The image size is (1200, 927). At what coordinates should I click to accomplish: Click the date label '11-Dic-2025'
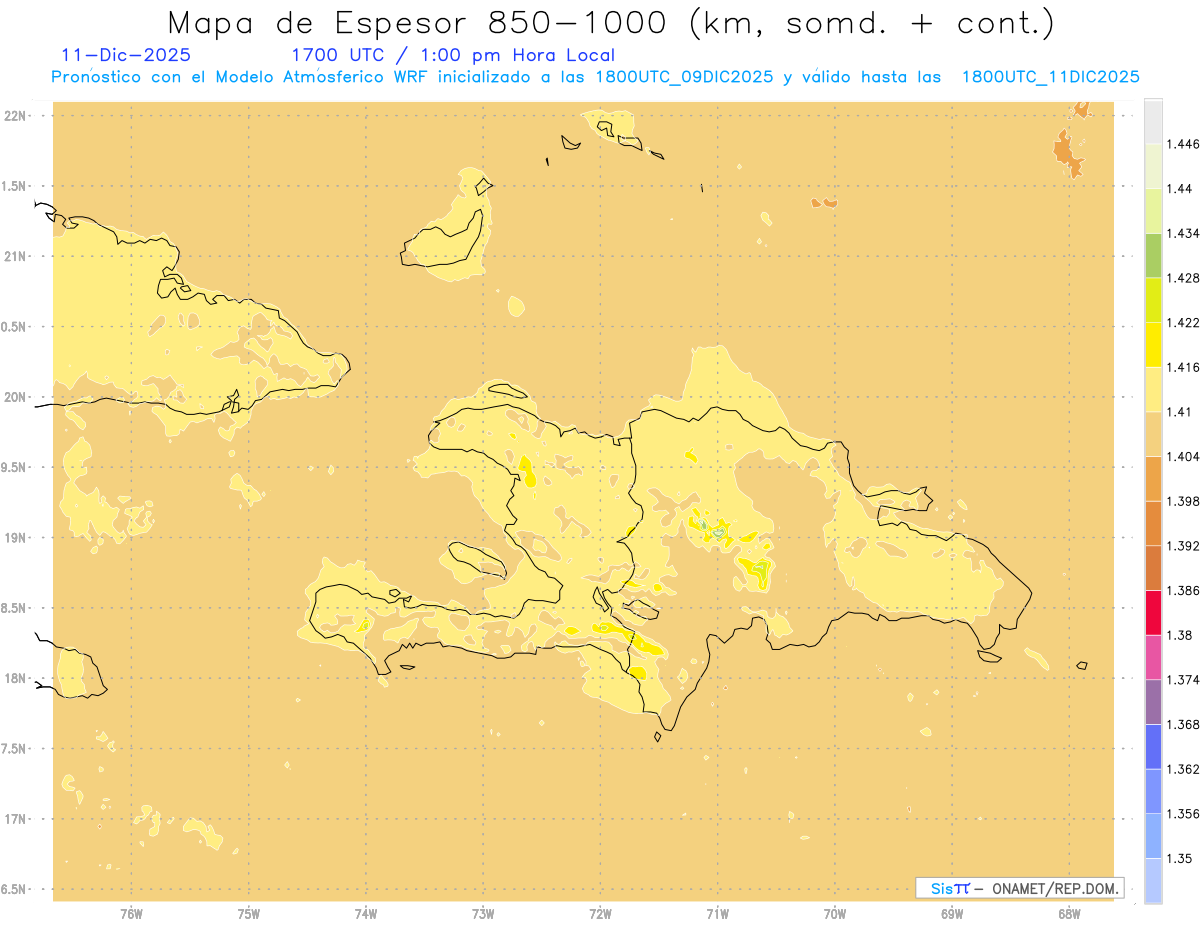tap(126, 55)
